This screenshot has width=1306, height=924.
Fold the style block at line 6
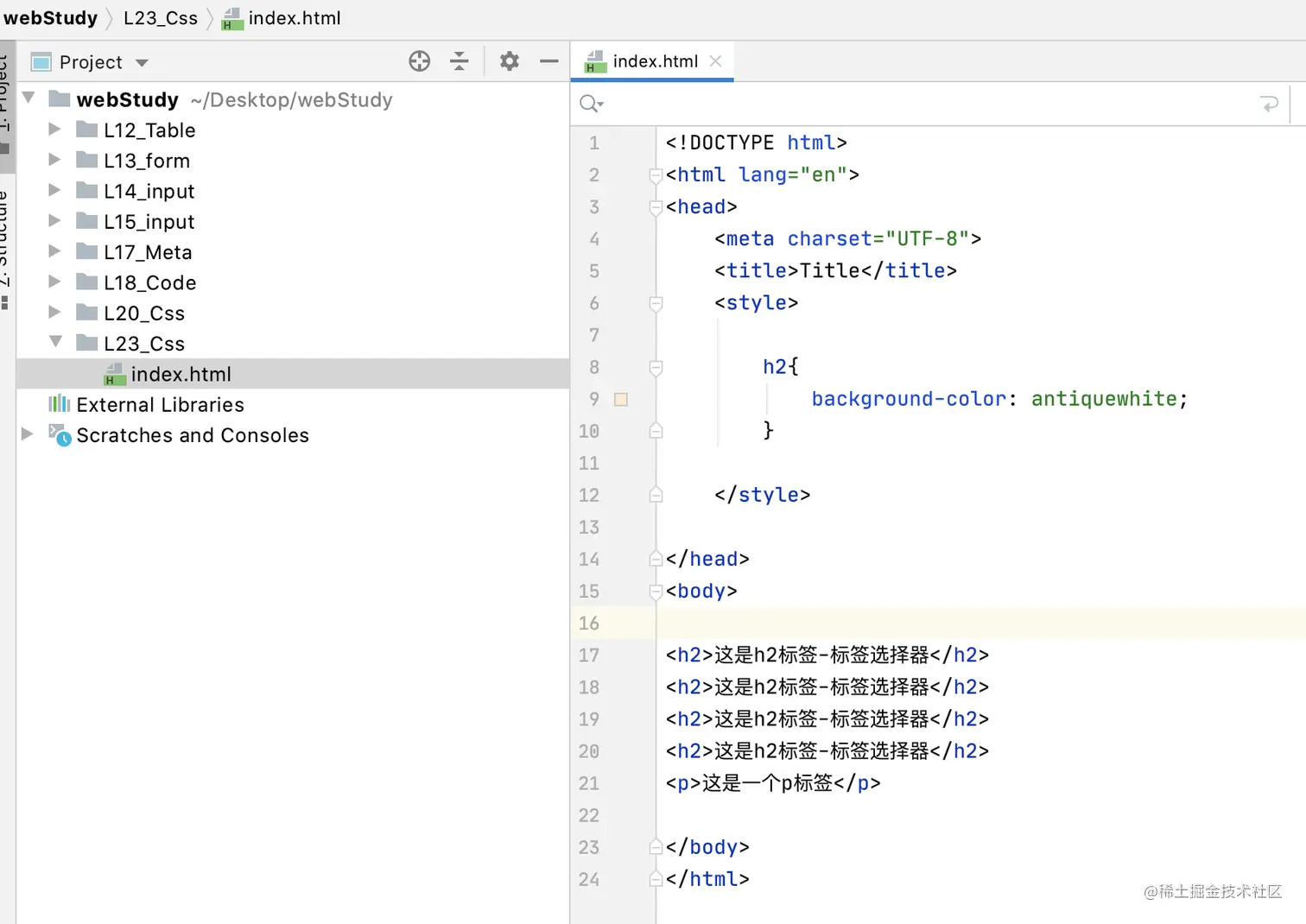tap(656, 303)
